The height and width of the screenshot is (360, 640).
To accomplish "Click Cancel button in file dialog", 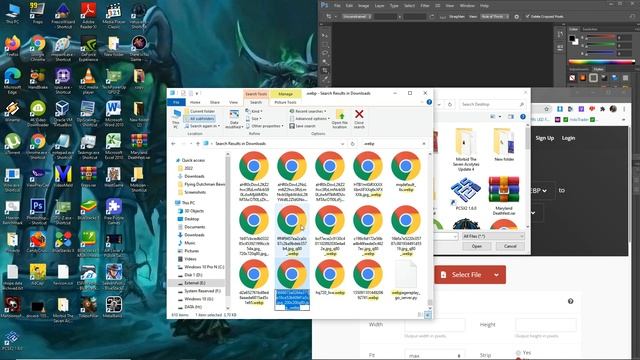I will 510,246.
